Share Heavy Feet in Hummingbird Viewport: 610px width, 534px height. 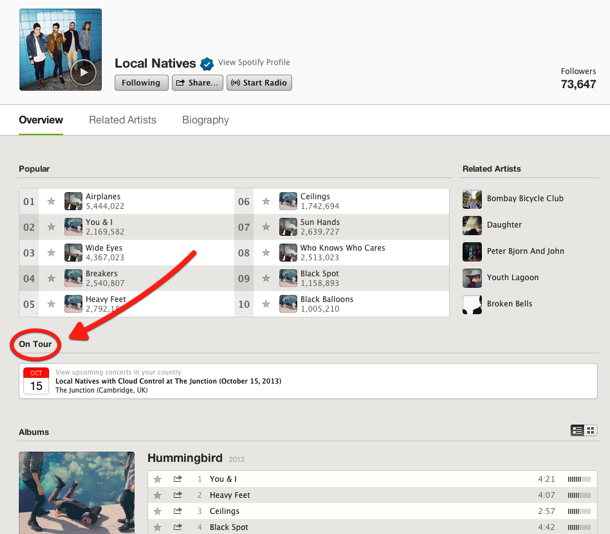click(x=177, y=495)
